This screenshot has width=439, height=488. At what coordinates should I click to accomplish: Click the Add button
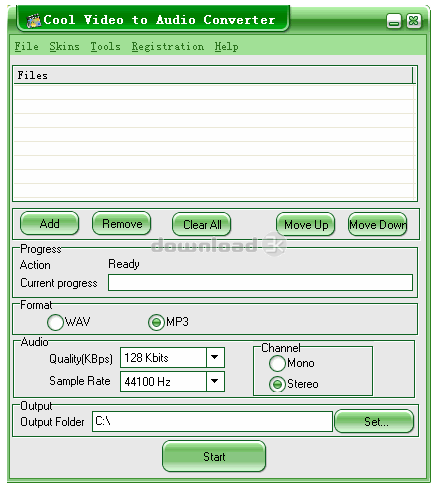click(50, 224)
